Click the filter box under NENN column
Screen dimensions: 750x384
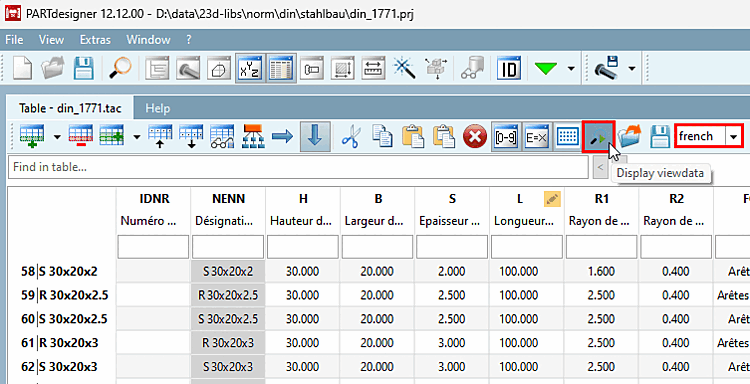coord(228,247)
